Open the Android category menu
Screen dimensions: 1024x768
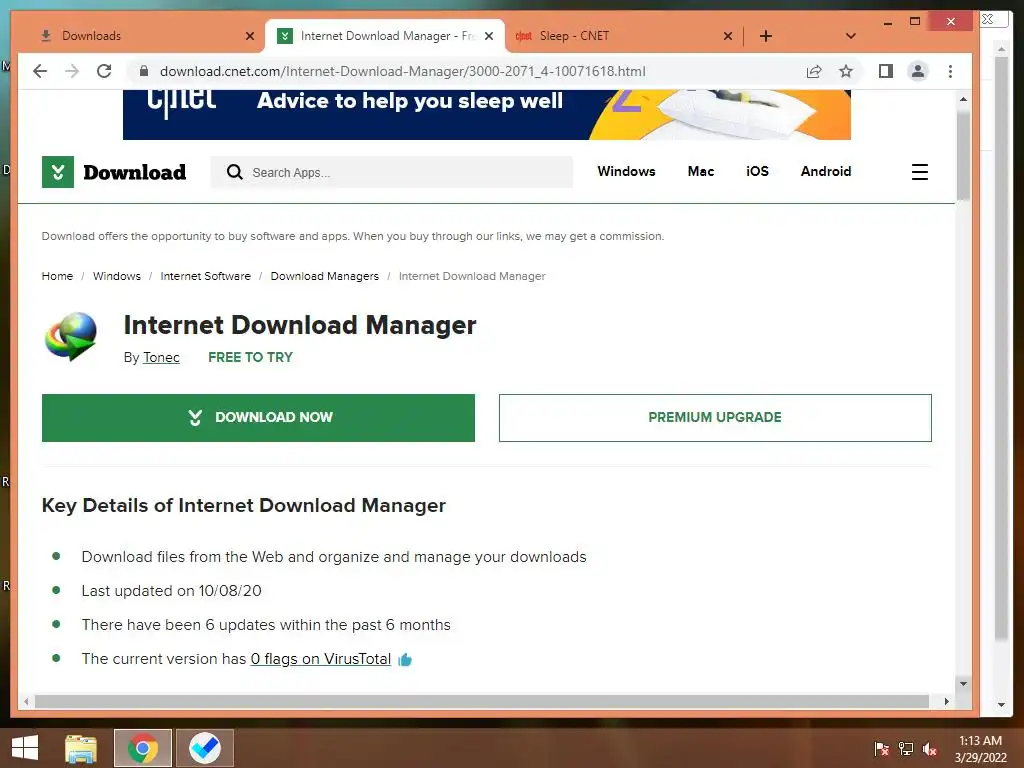pos(826,171)
